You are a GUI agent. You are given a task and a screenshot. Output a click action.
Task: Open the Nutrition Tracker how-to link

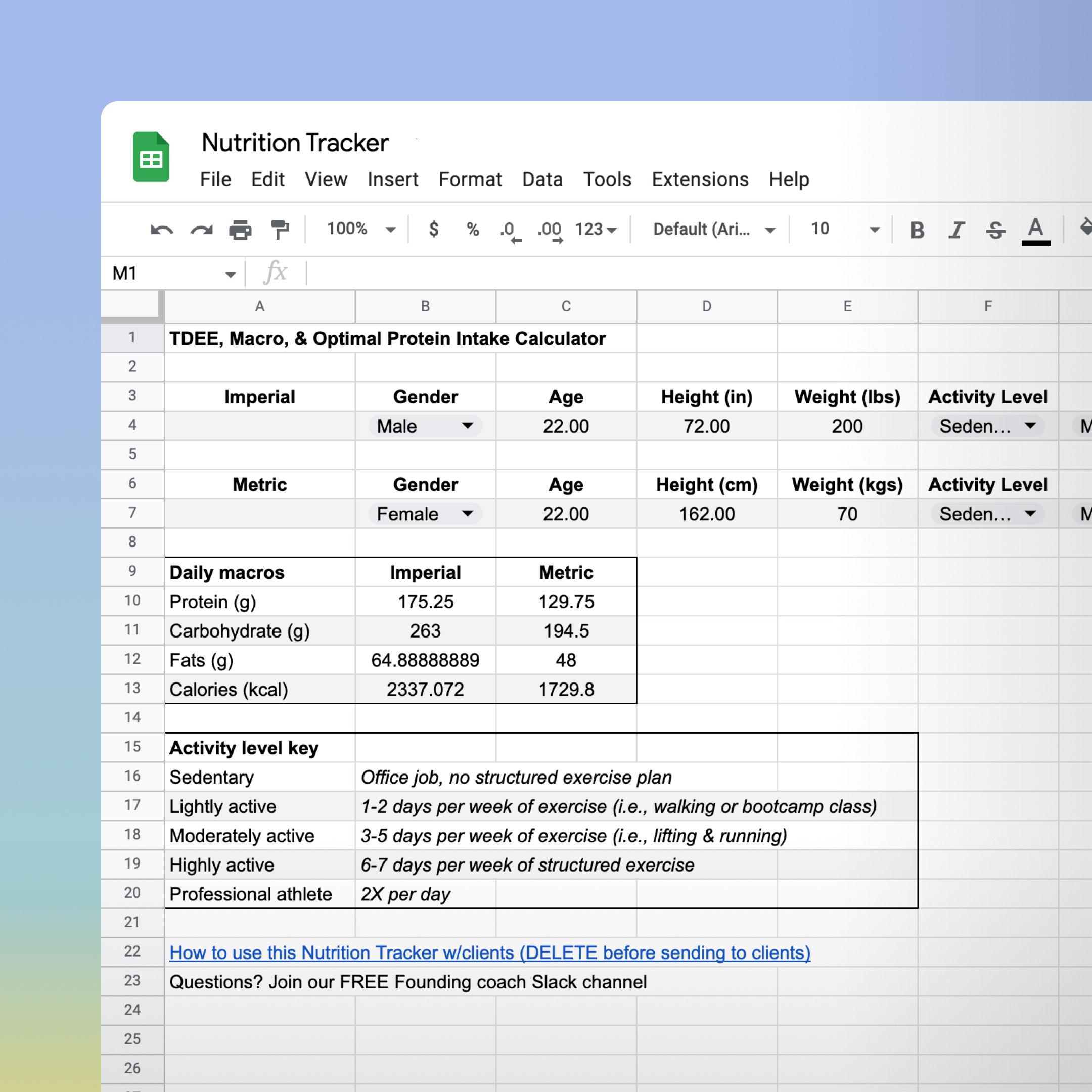(x=489, y=953)
